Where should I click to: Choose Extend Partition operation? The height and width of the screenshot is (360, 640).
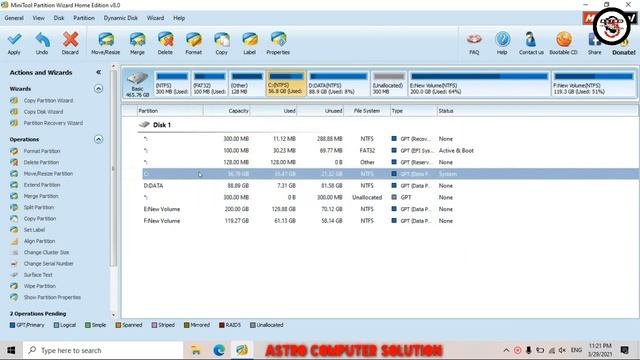pos(42,185)
